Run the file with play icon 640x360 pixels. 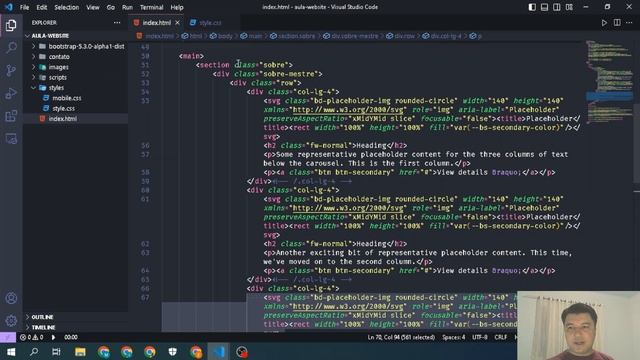pyautogui.click(x=604, y=23)
